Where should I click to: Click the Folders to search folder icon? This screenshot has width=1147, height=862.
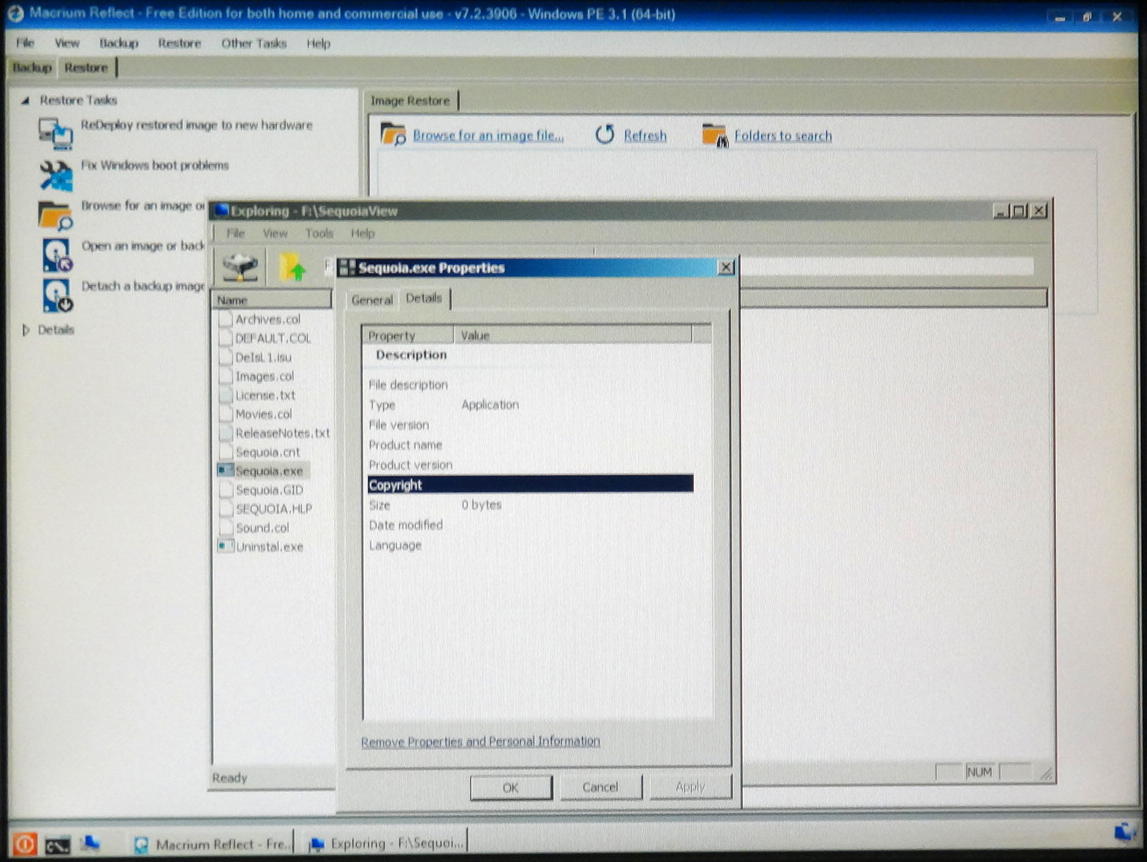pyautogui.click(x=714, y=135)
